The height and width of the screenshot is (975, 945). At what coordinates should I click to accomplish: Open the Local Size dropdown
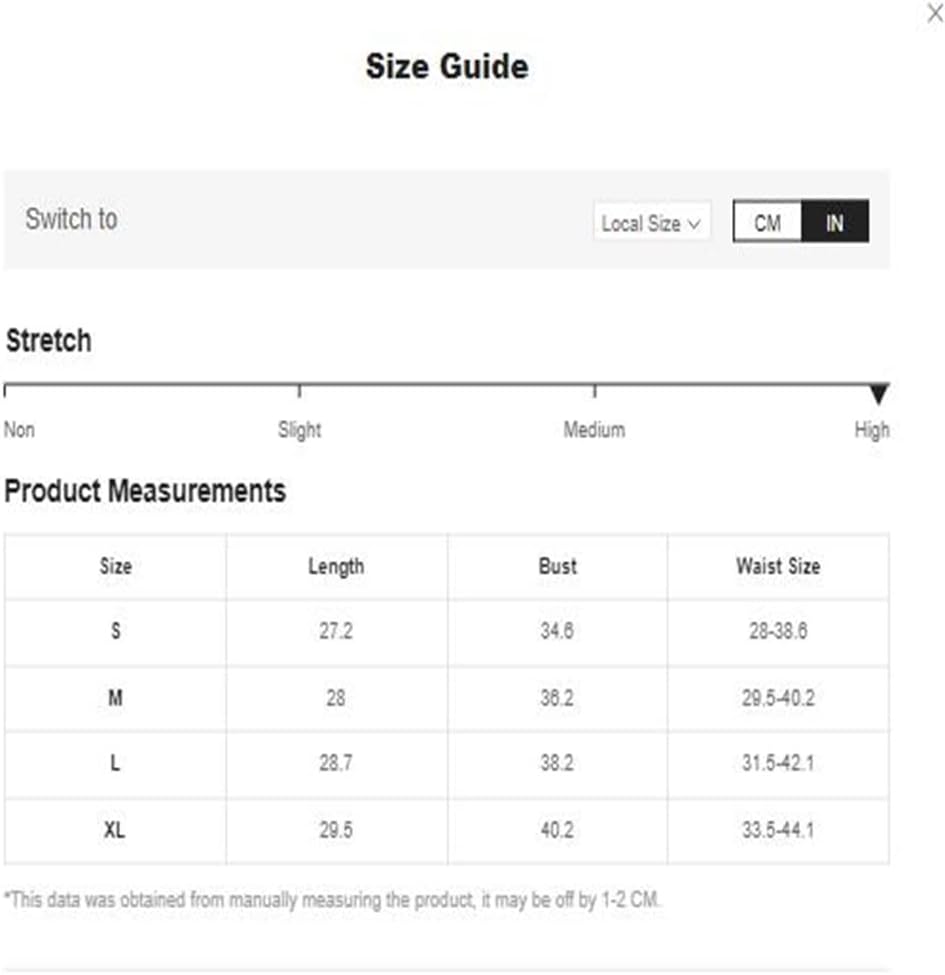[x=652, y=223]
